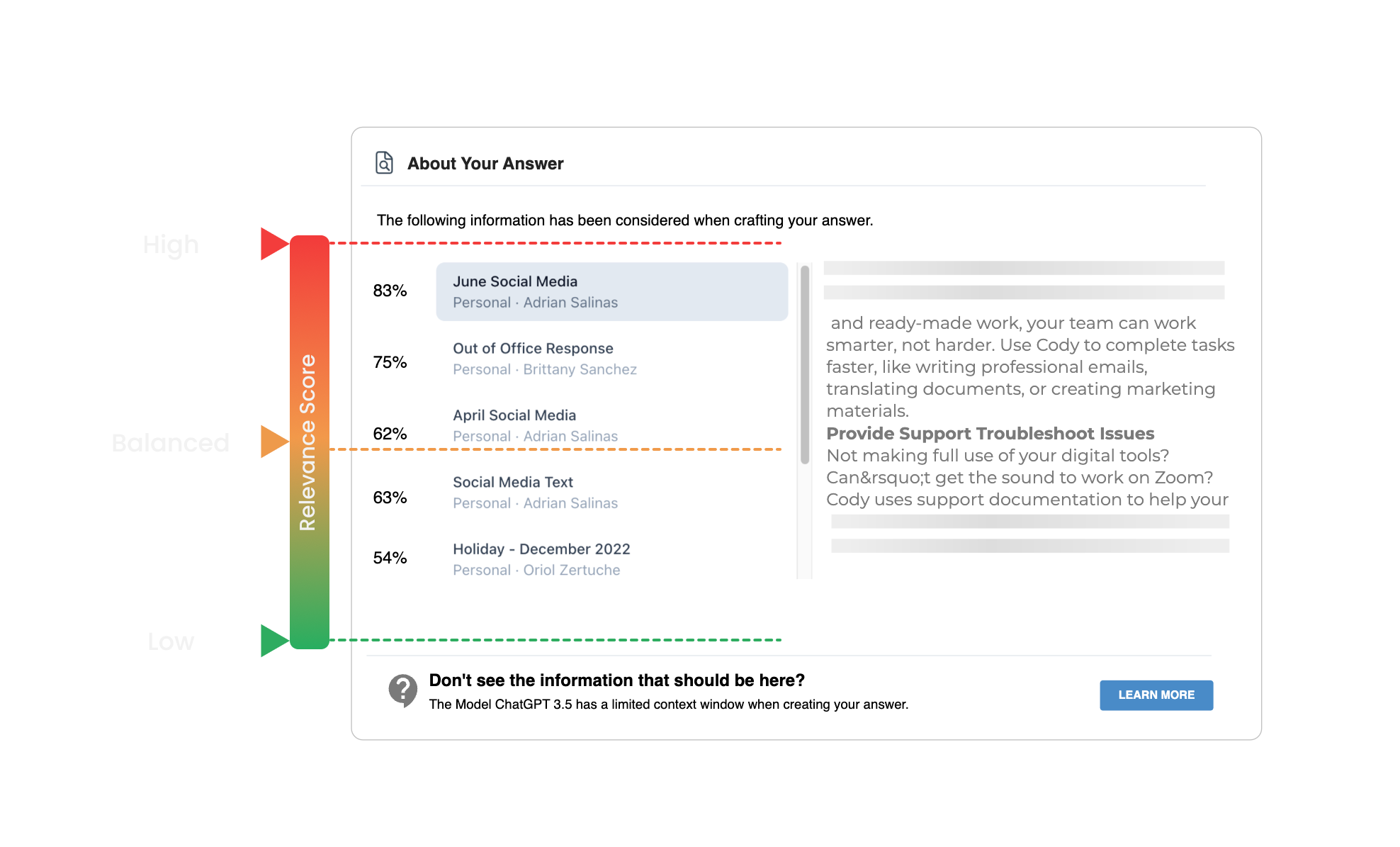This screenshot has height=847, width=1400.
Task: Click Provide Support Troubleshoot Issues heading
Action: (990, 433)
